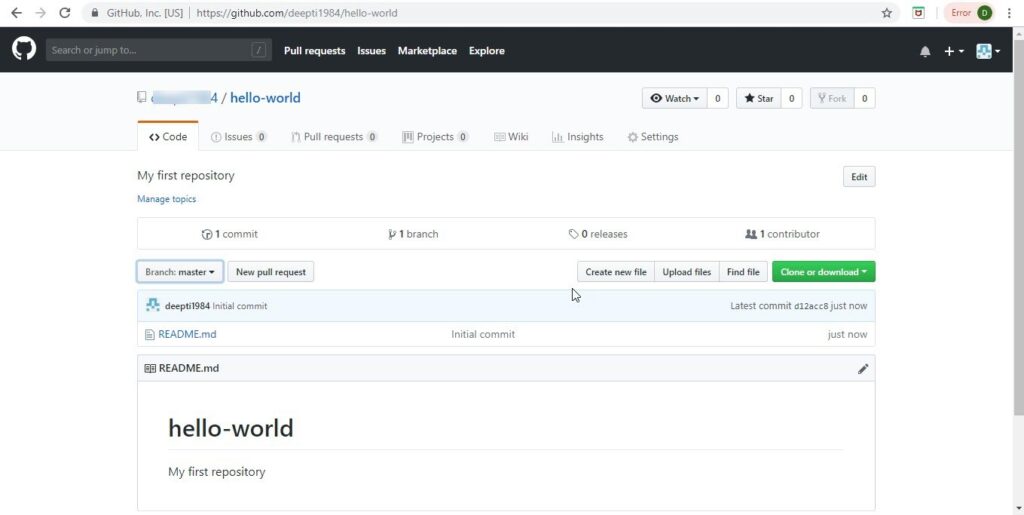Click Edit for repository description
Screen dimensions: 1024x515
coord(859,177)
